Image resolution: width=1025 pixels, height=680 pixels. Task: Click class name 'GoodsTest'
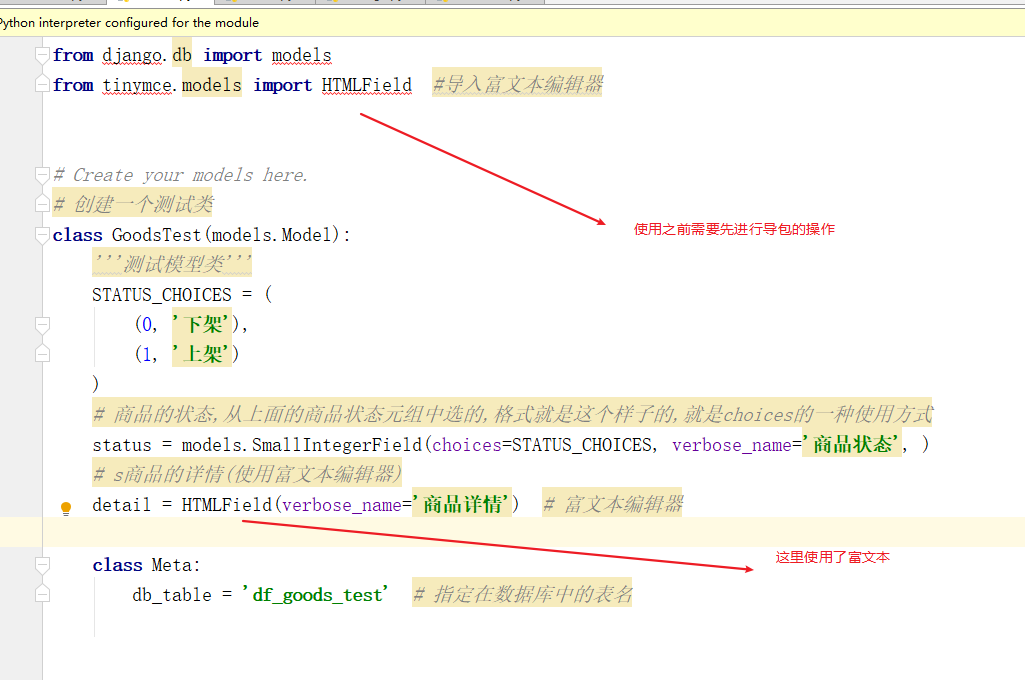(157, 235)
